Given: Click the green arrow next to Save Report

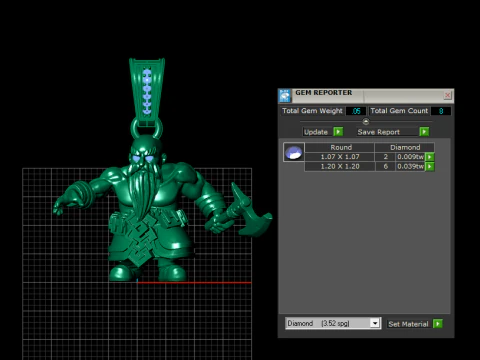Looking at the screenshot, I should [x=424, y=132].
